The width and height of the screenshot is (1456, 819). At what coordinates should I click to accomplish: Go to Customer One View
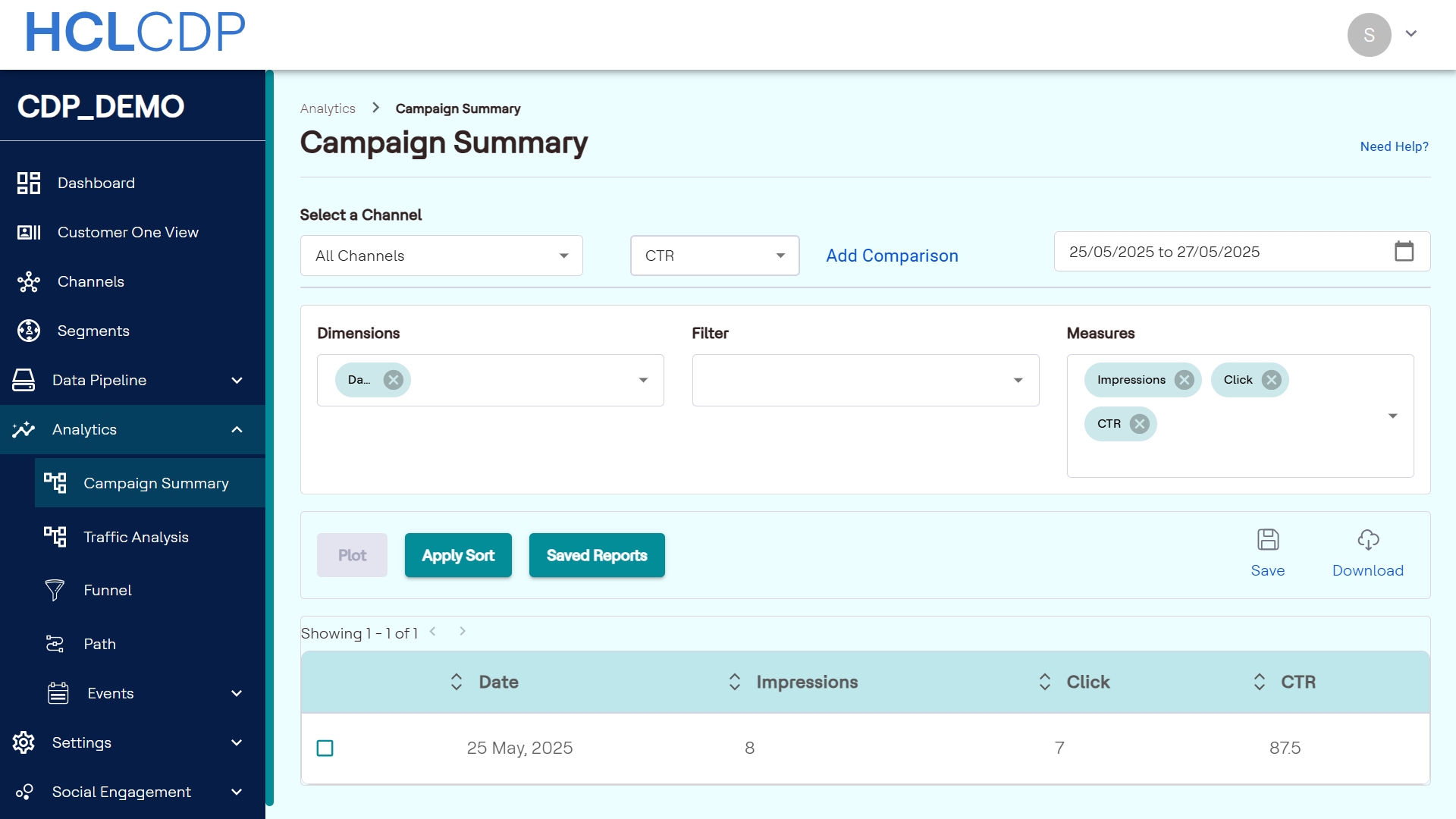127,232
